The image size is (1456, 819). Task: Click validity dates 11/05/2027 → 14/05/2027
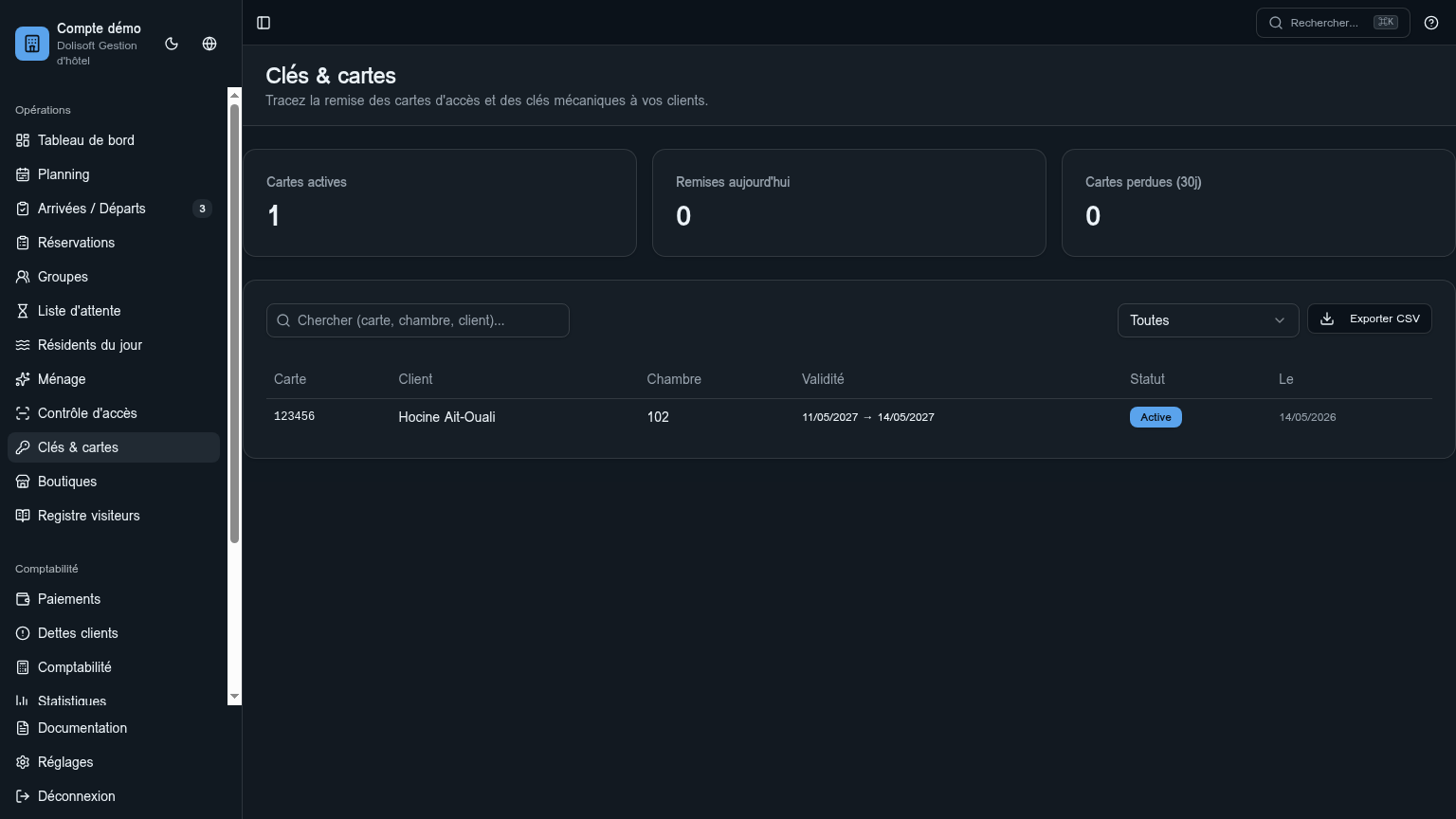coord(868,417)
